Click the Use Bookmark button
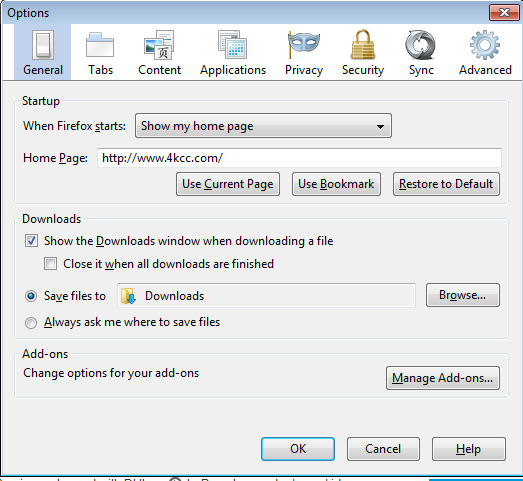523x481 pixels. coord(336,184)
